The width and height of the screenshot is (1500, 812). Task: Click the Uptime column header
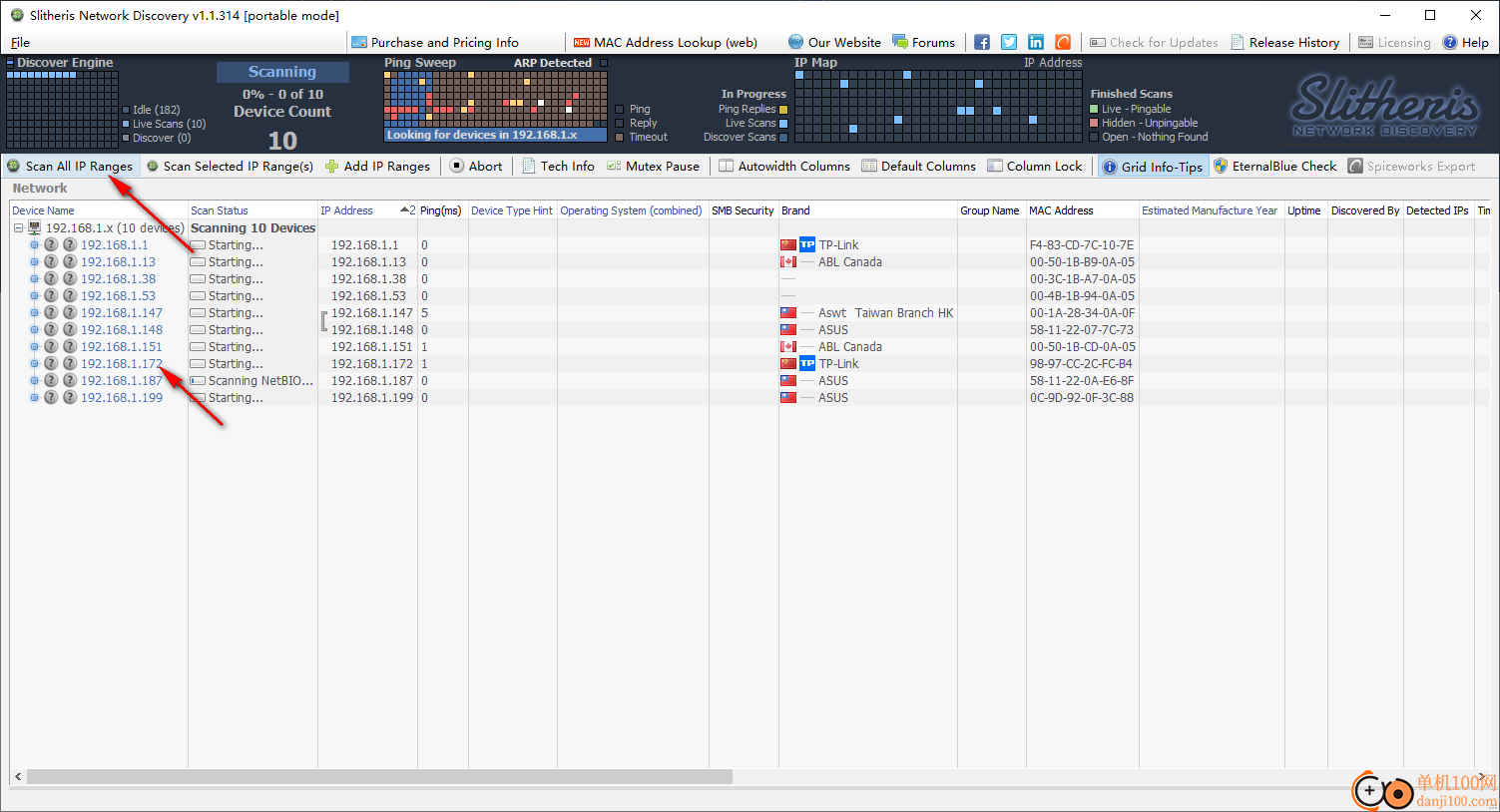pos(1305,210)
